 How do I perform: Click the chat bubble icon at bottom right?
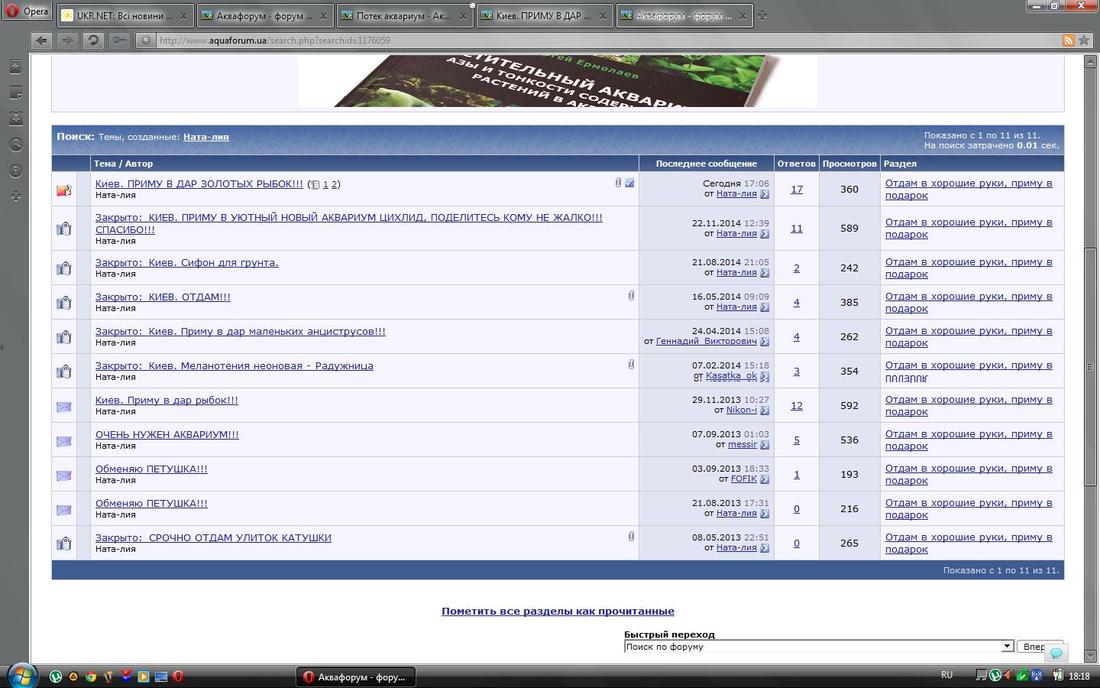1057,653
